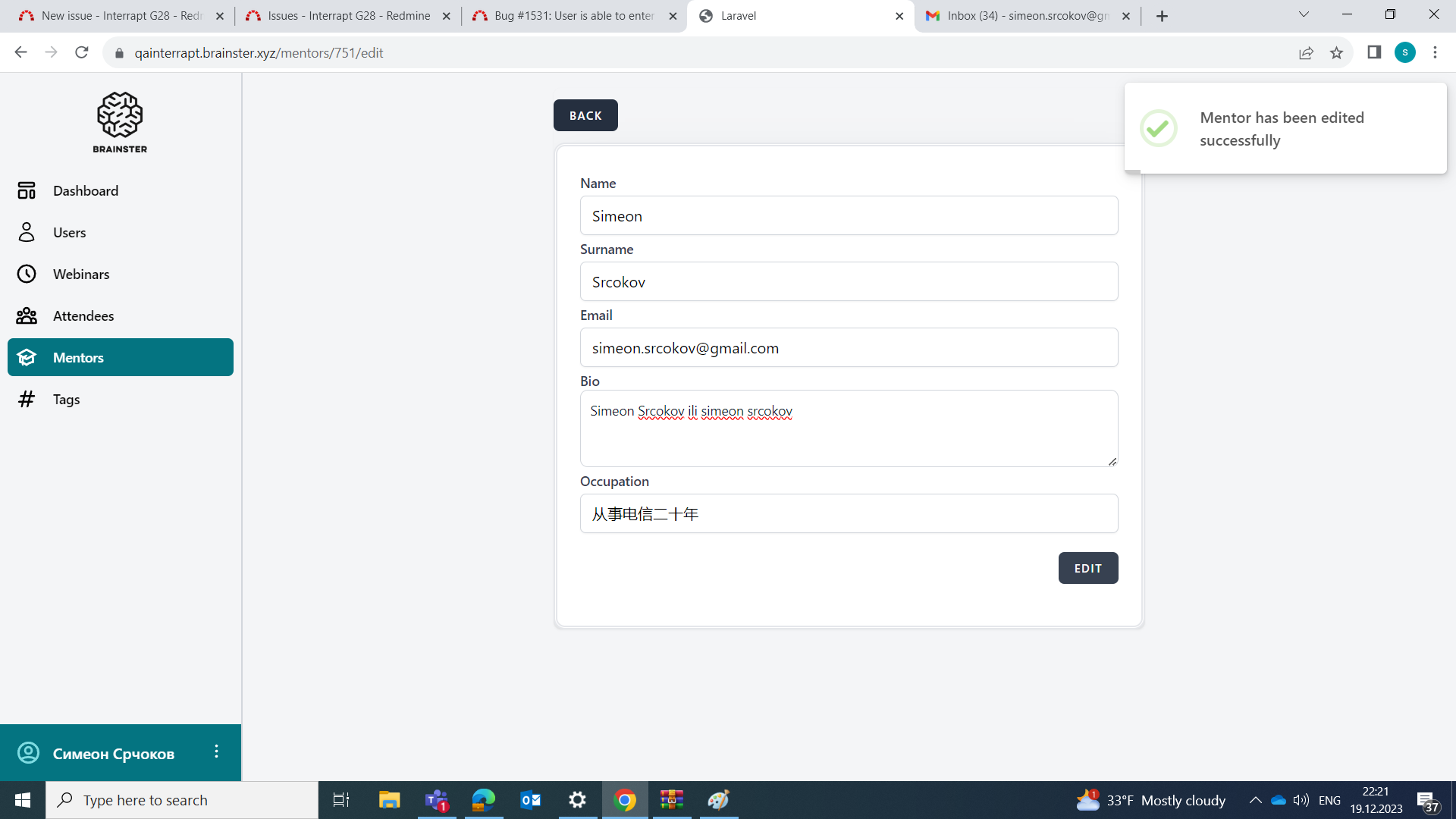1456x819 pixels.
Task: Reload the current page
Action: coord(82,52)
